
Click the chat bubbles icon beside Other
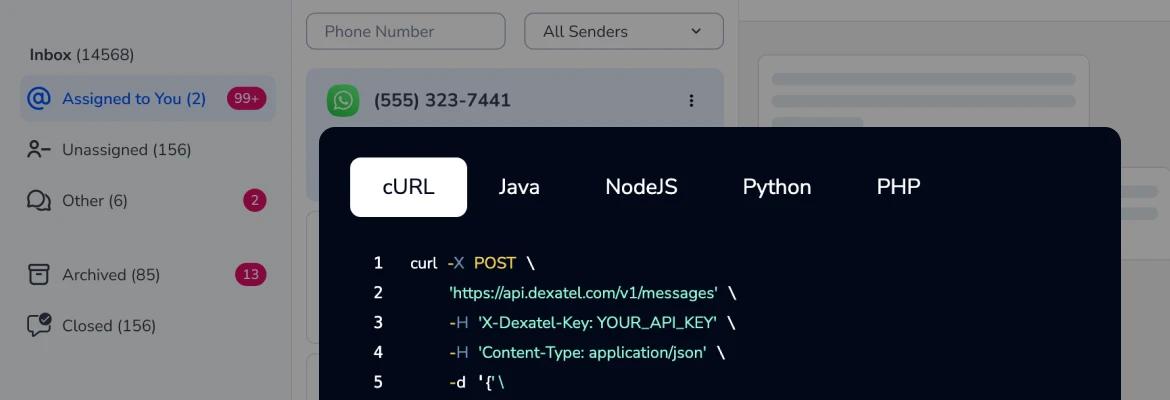[39, 201]
